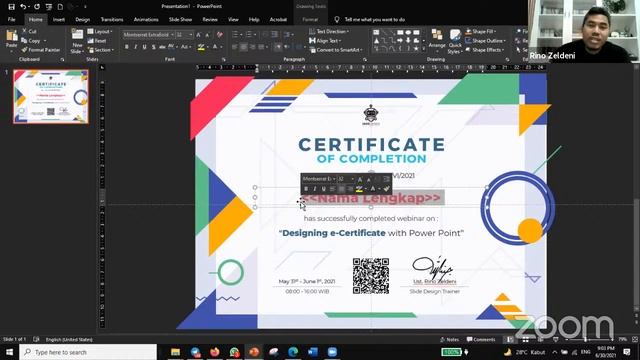Select slide 1 thumbnail in panel
This screenshot has height=360, width=640.
[x=51, y=97]
